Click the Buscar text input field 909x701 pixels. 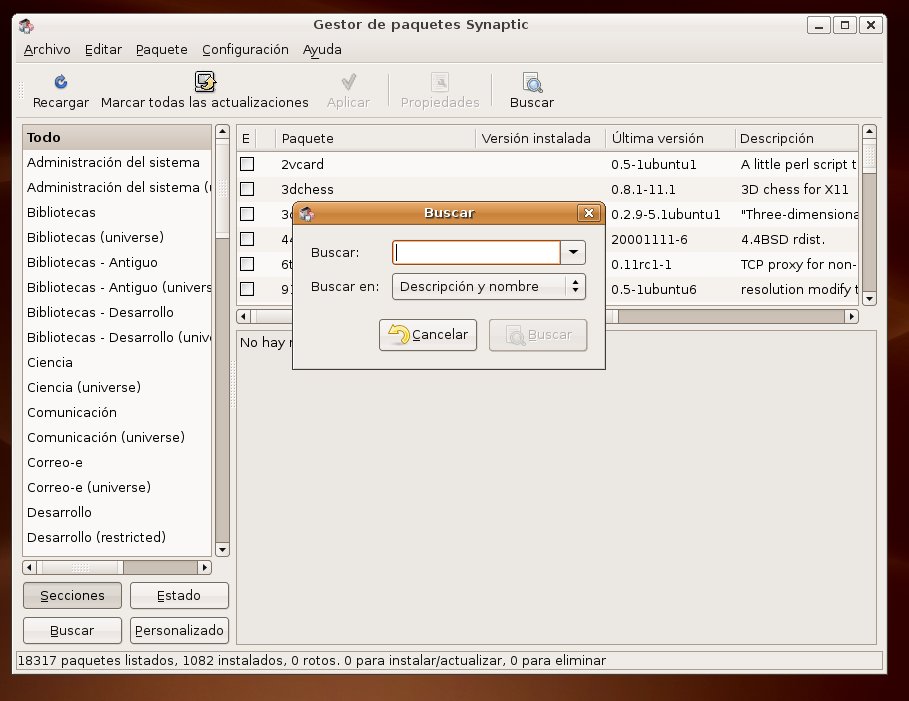click(x=476, y=252)
